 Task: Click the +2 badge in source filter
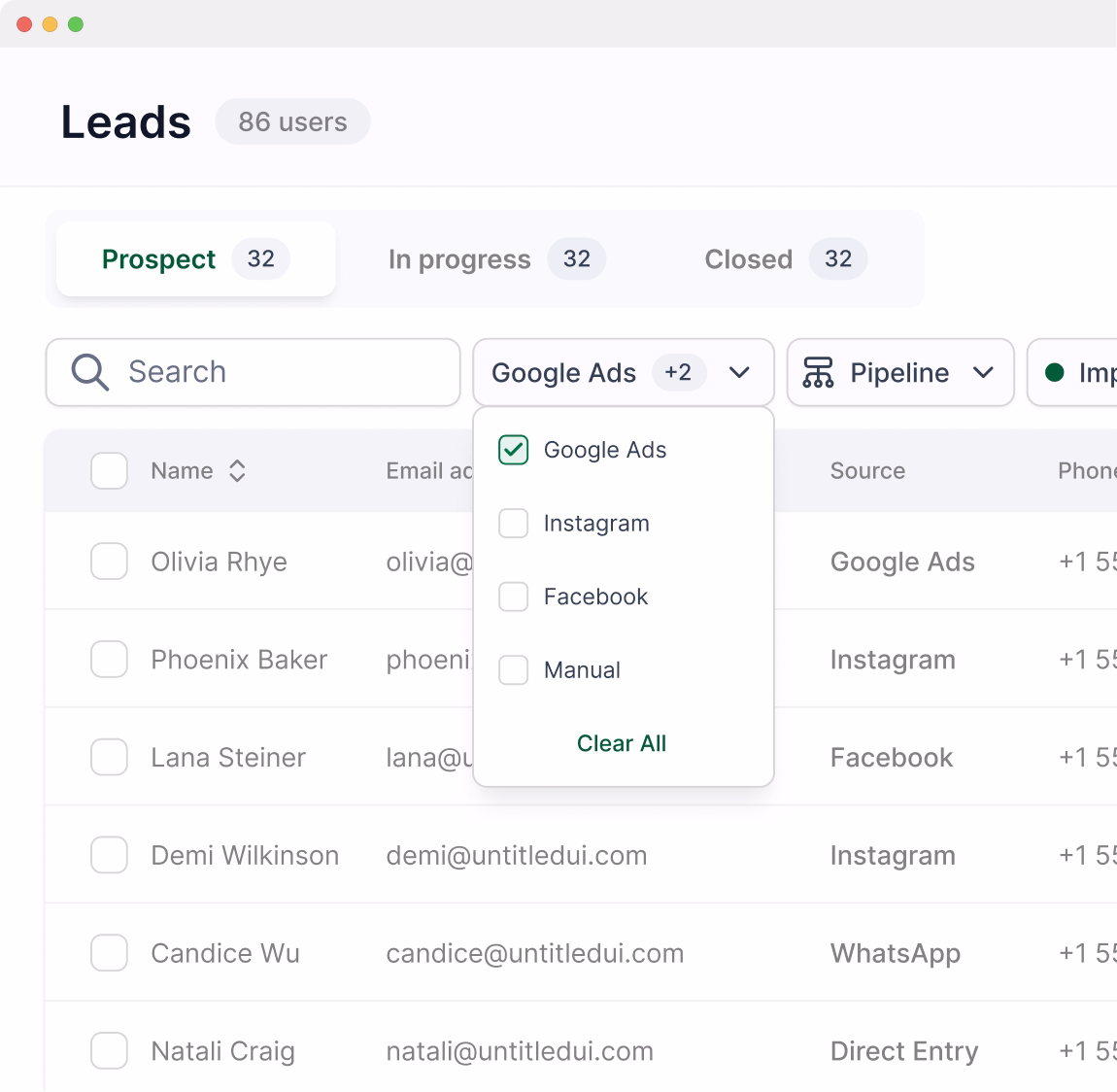[x=678, y=372]
